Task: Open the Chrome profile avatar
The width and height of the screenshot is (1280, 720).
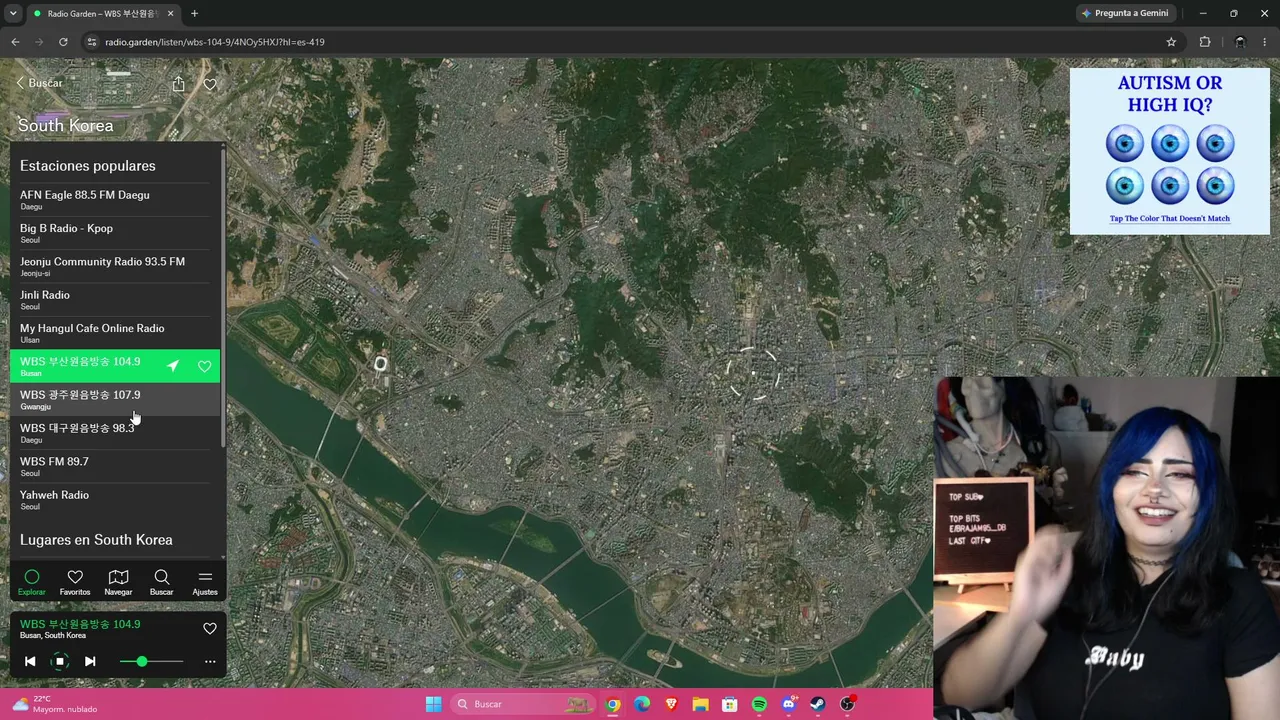Action: [1240, 42]
